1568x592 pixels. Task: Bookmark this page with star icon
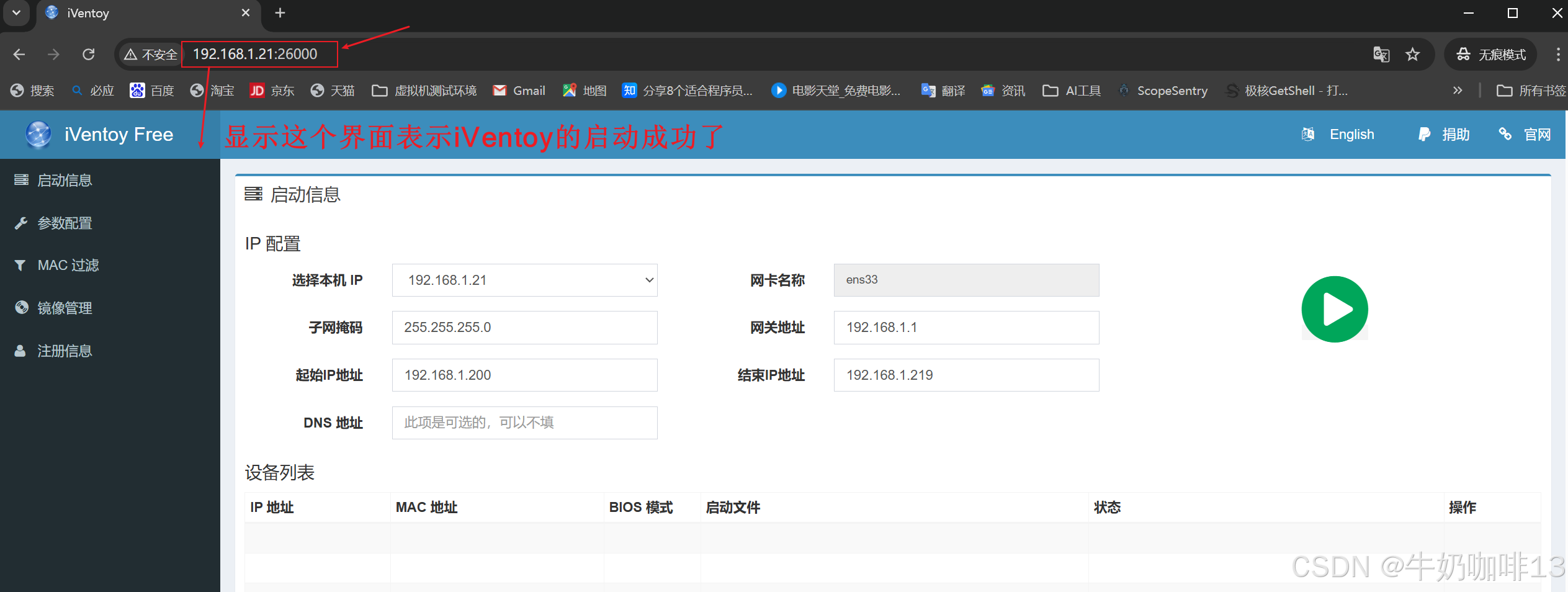(x=1413, y=55)
